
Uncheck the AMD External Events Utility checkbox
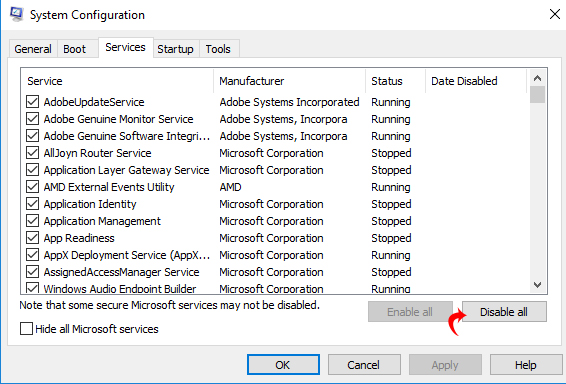32,187
